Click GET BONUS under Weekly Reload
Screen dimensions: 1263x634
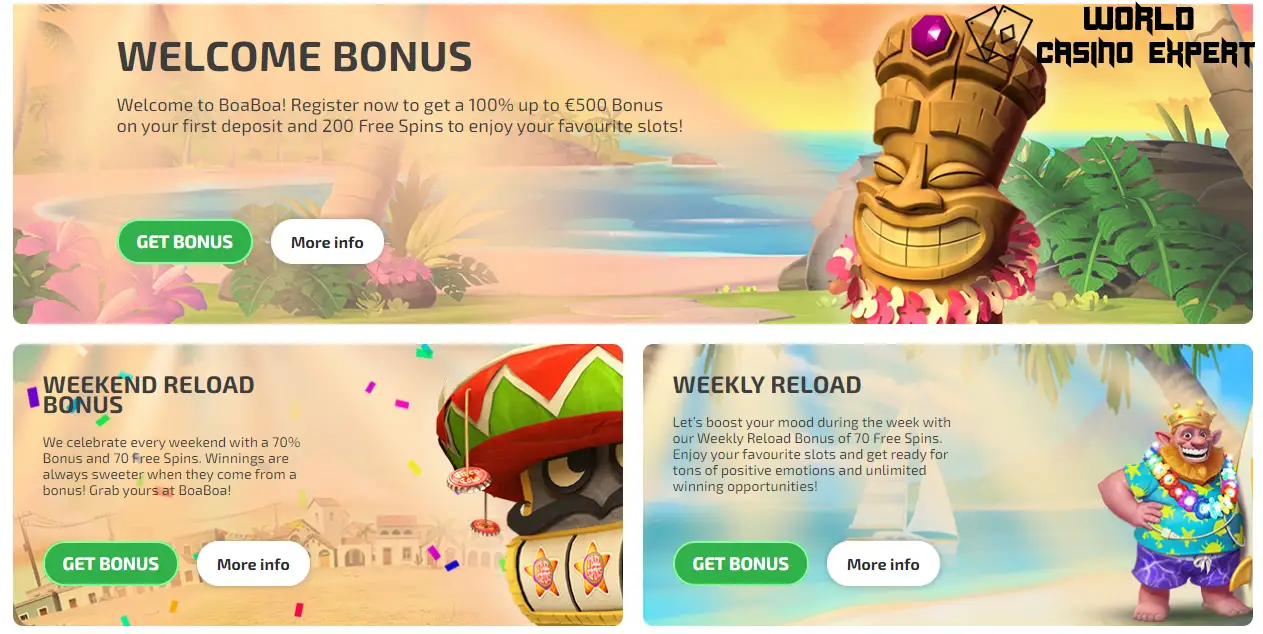(741, 564)
